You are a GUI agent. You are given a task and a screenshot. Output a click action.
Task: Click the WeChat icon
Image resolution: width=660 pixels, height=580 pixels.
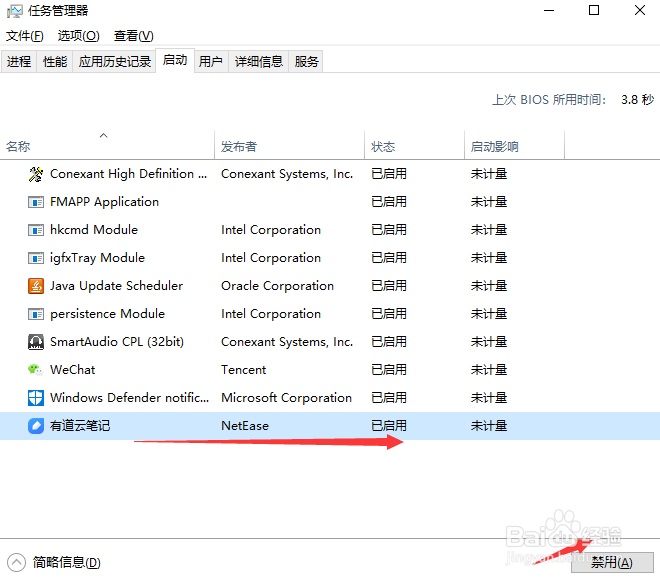(x=36, y=370)
